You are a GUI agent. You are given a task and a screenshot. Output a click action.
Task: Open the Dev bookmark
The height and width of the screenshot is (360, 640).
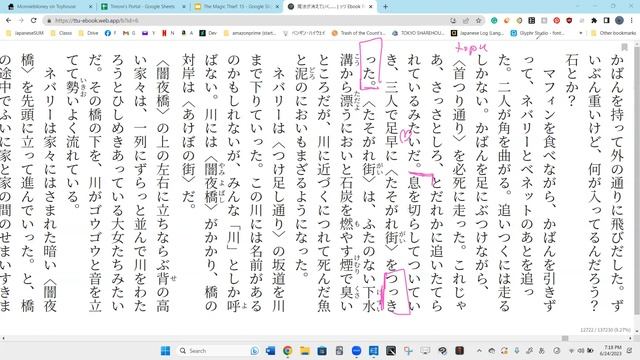(x=208, y=33)
